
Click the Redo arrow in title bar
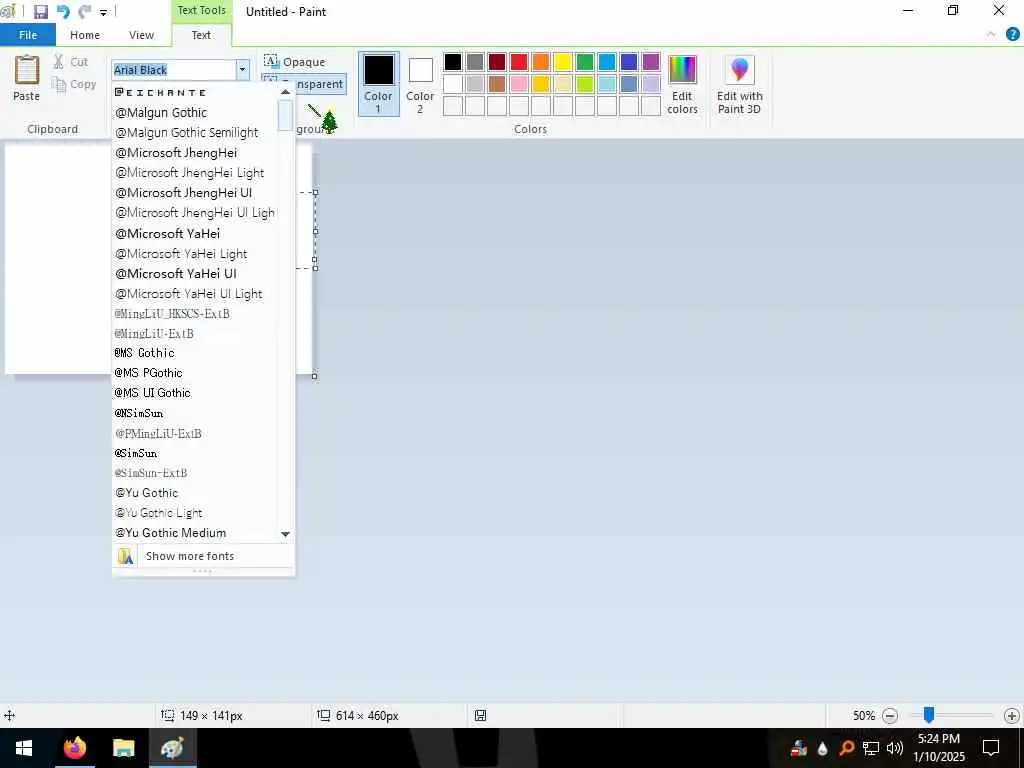[84, 12]
